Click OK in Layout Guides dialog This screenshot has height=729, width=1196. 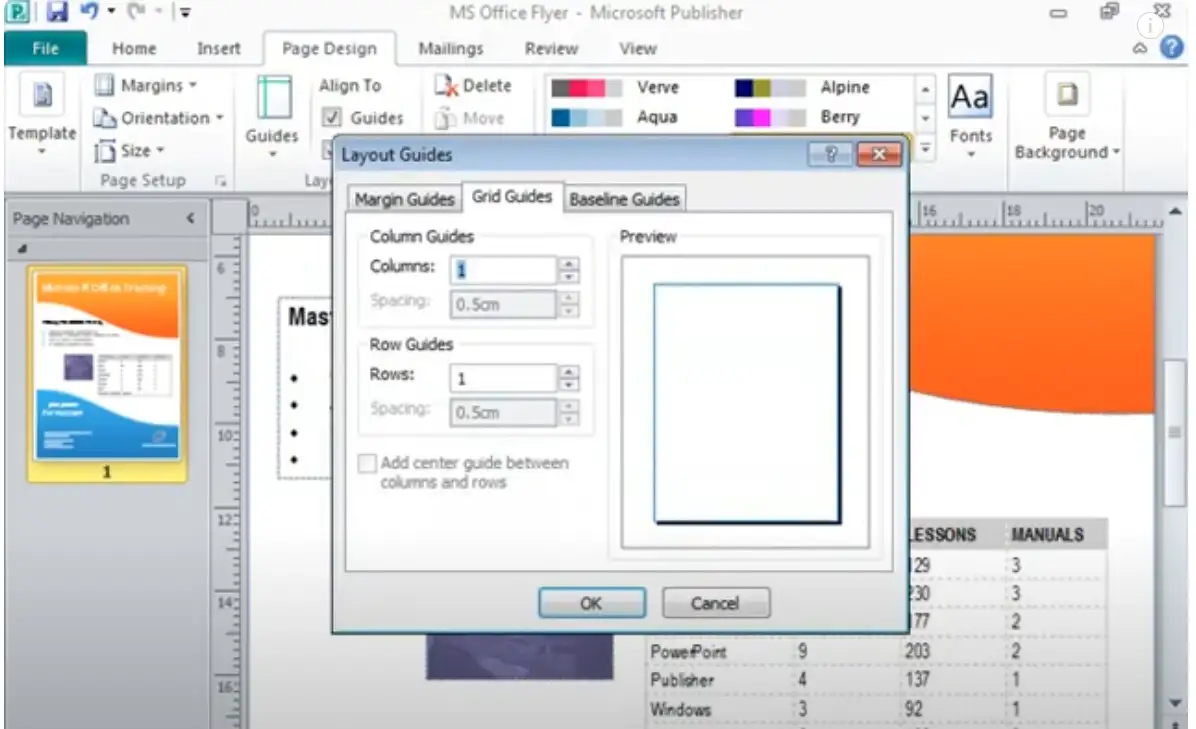pos(591,603)
